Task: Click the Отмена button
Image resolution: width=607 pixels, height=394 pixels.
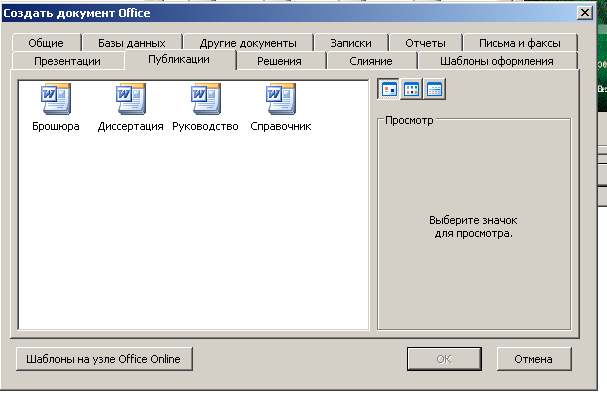Action: point(533,359)
